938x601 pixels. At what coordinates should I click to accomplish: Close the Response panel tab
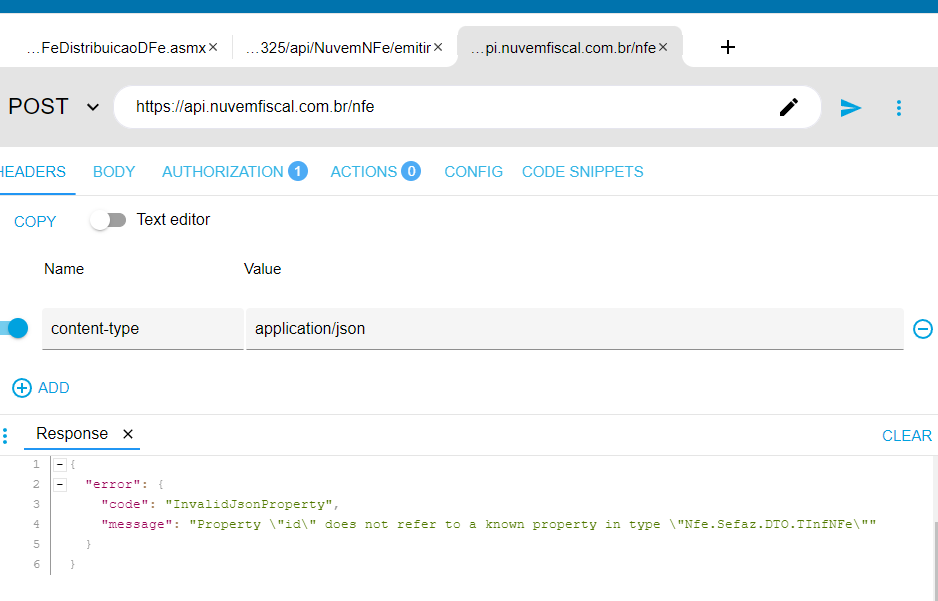point(128,434)
